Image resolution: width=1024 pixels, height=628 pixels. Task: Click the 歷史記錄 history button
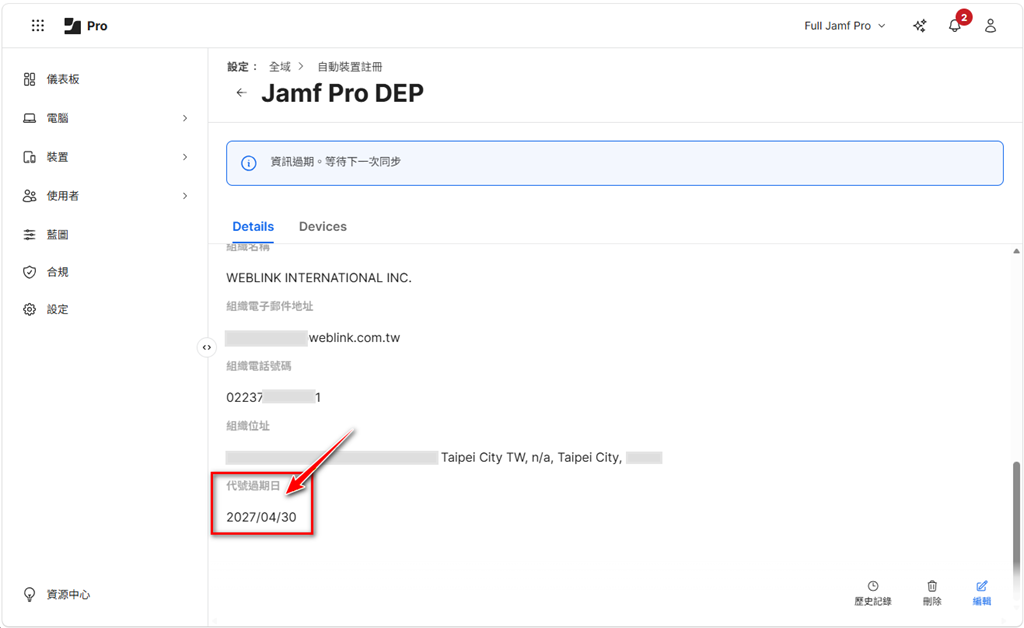click(872, 593)
